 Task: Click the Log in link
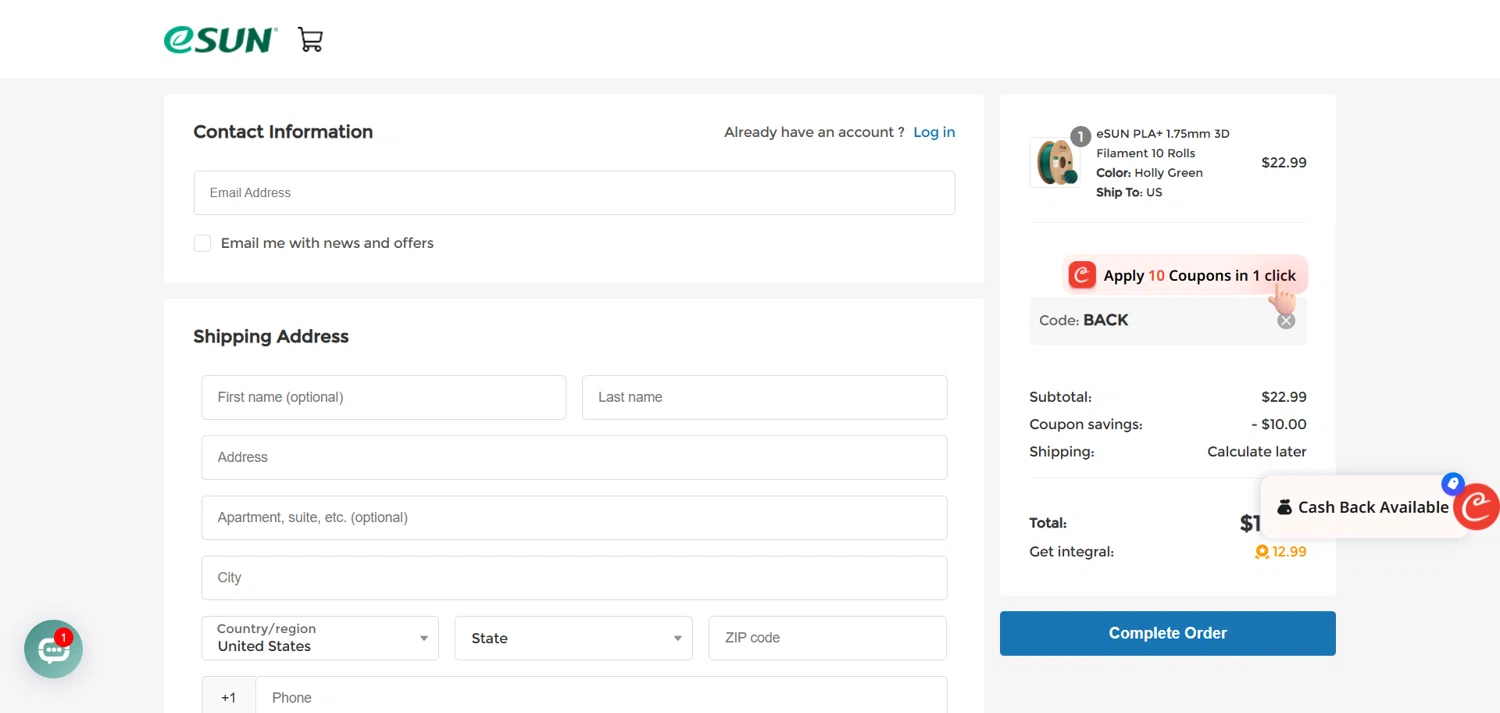point(934,132)
